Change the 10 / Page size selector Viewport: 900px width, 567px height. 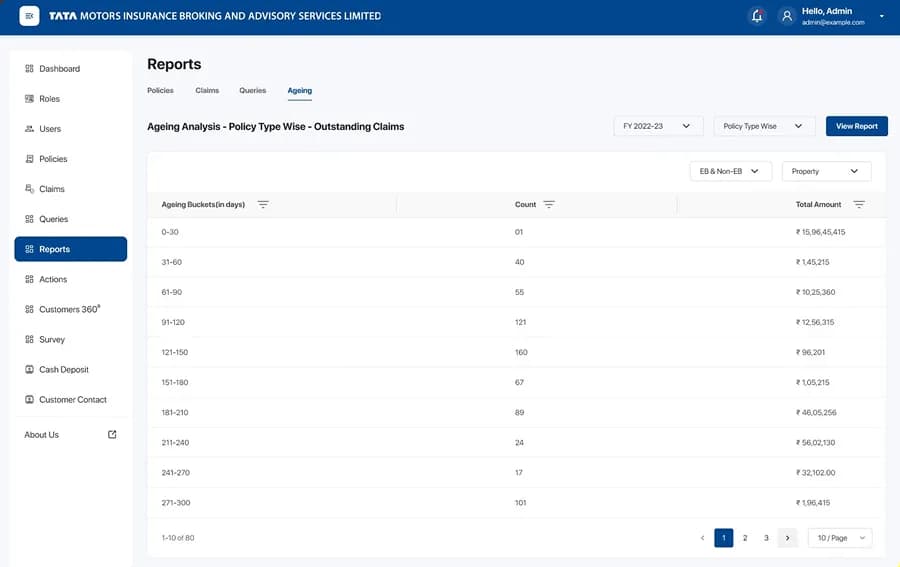840,538
